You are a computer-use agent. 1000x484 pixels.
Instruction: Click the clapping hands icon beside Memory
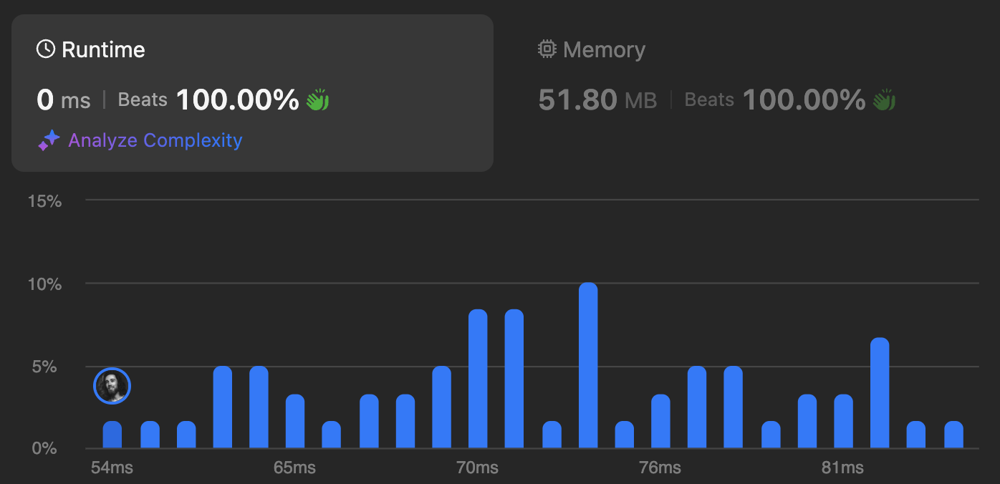pyautogui.click(x=884, y=100)
